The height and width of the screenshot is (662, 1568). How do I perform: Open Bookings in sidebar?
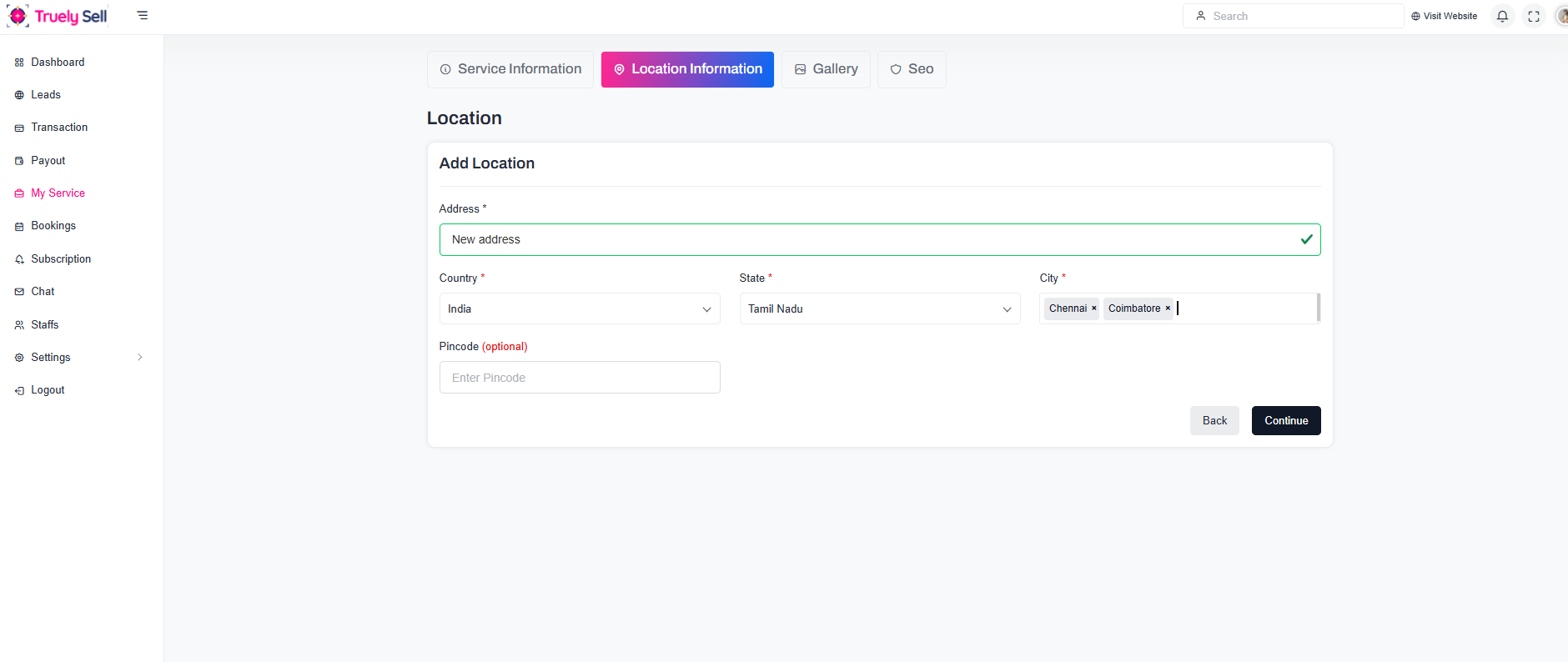[53, 226]
